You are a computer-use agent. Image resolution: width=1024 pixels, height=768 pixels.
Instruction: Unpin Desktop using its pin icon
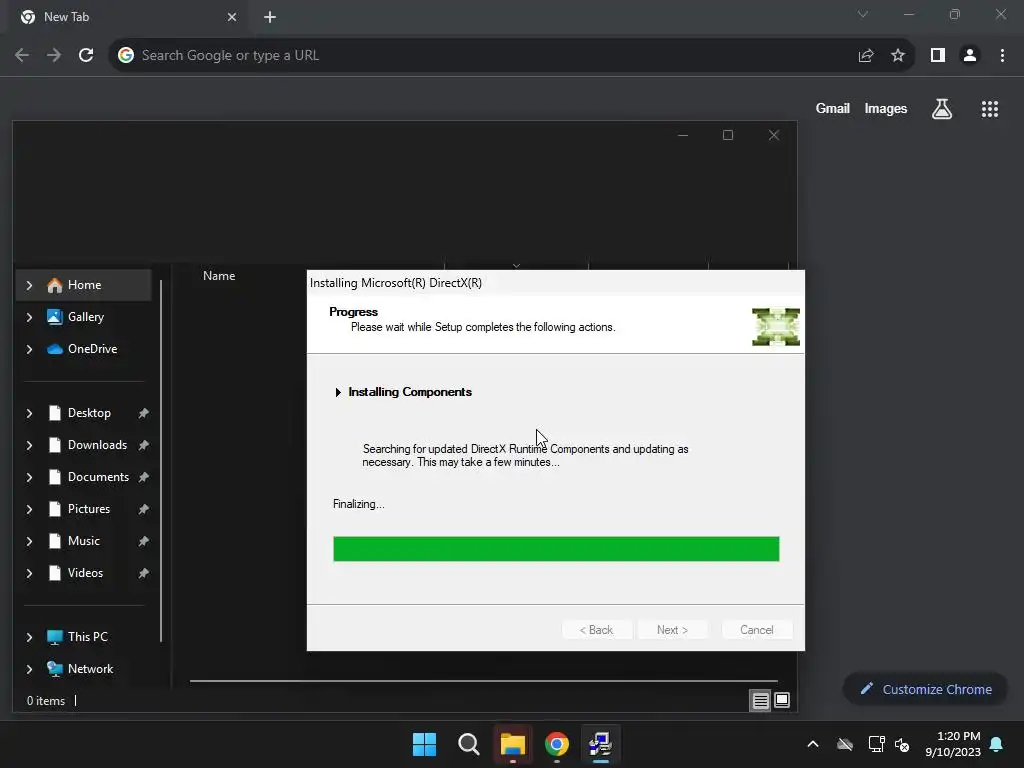pyautogui.click(x=144, y=413)
